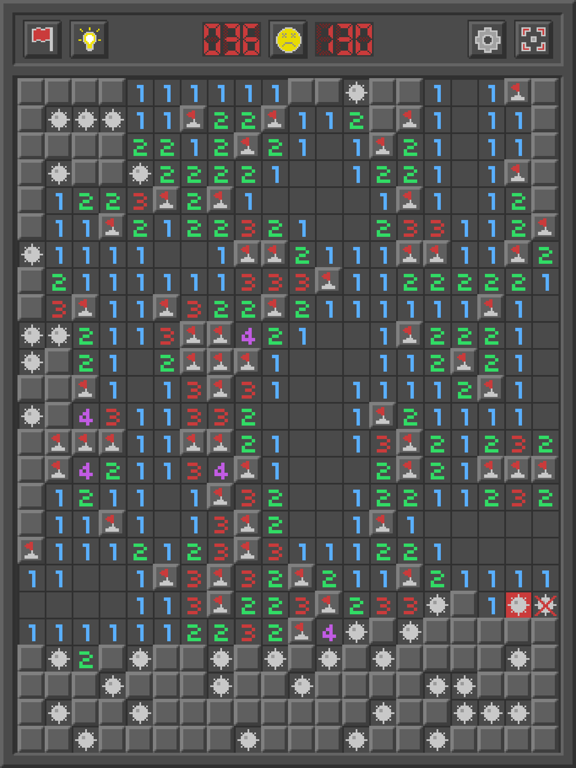
Task: Click the mine counter showing 036
Action: pyautogui.click(x=232, y=39)
